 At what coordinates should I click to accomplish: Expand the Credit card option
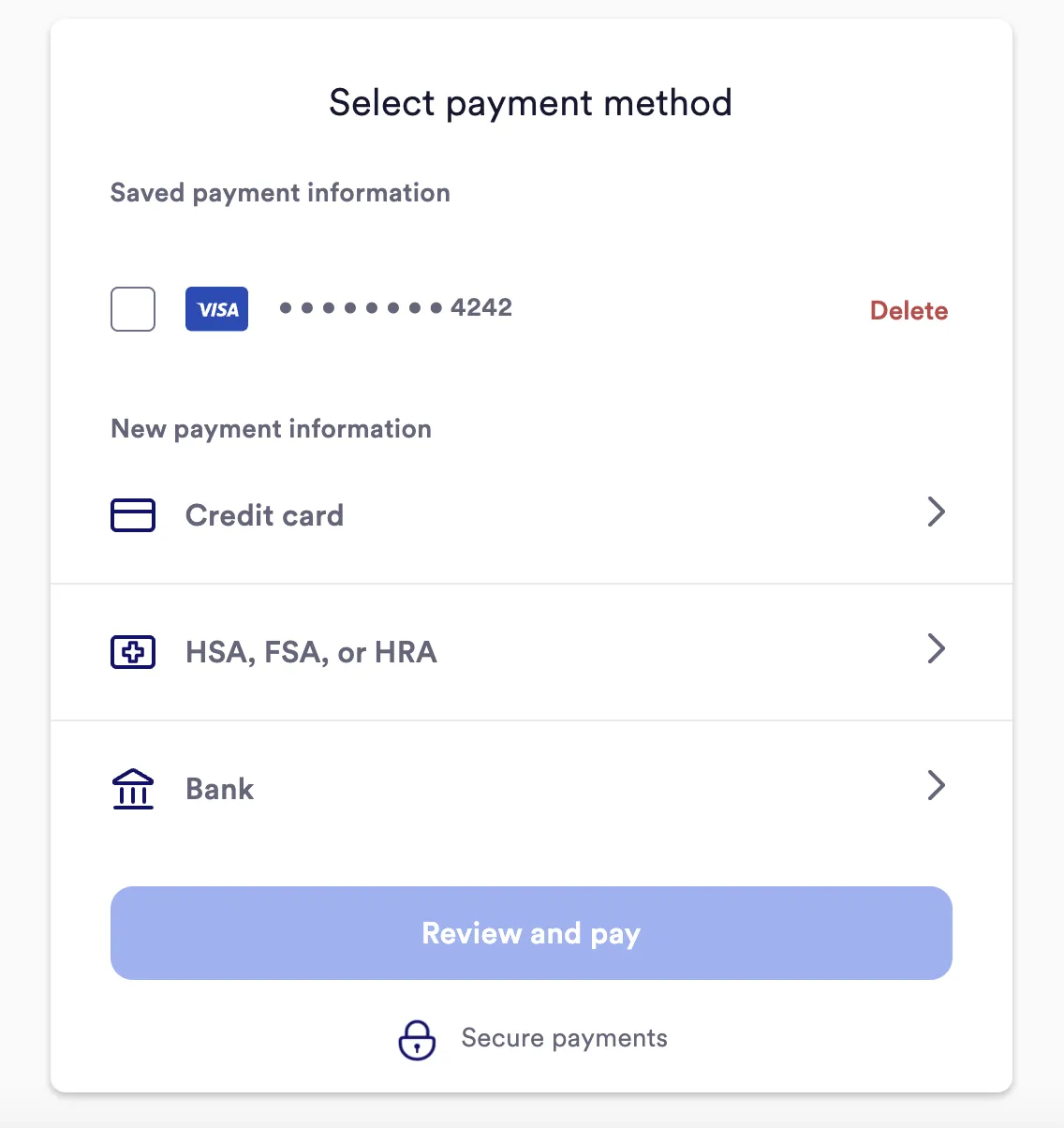tap(531, 515)
